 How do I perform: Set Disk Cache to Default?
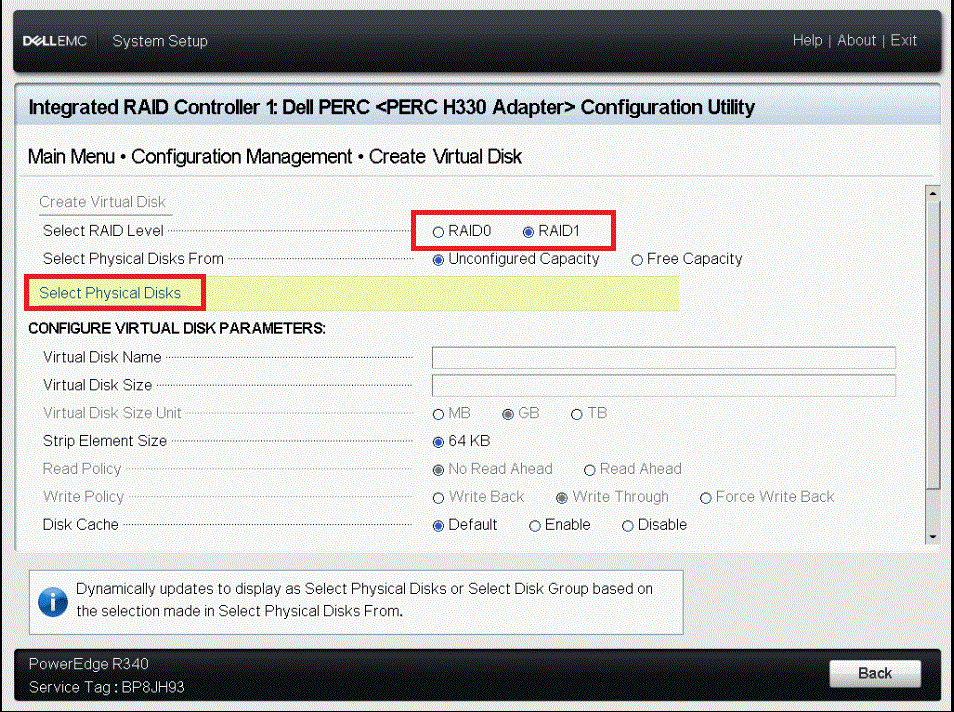tap(438, 526)
